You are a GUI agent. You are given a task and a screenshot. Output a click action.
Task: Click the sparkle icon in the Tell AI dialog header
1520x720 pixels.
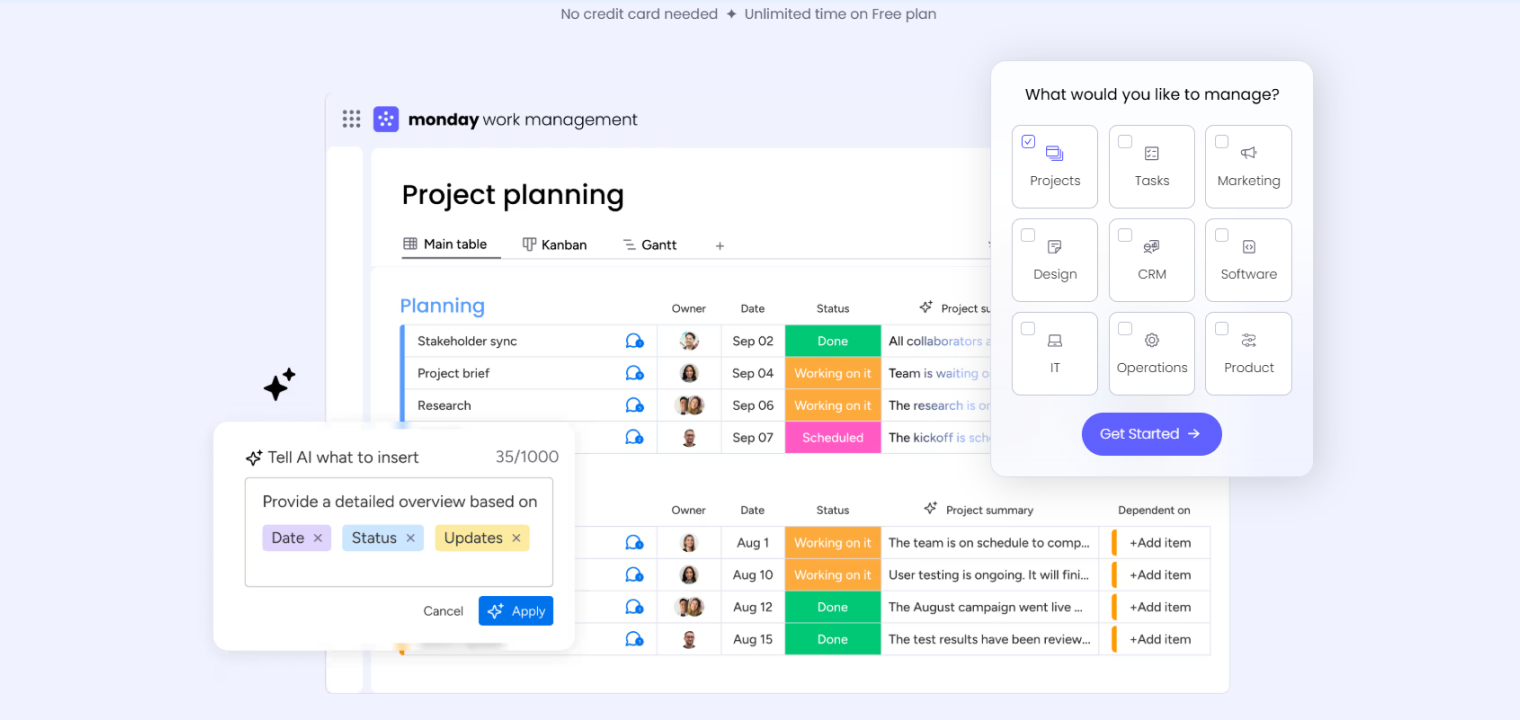(253, 457)
